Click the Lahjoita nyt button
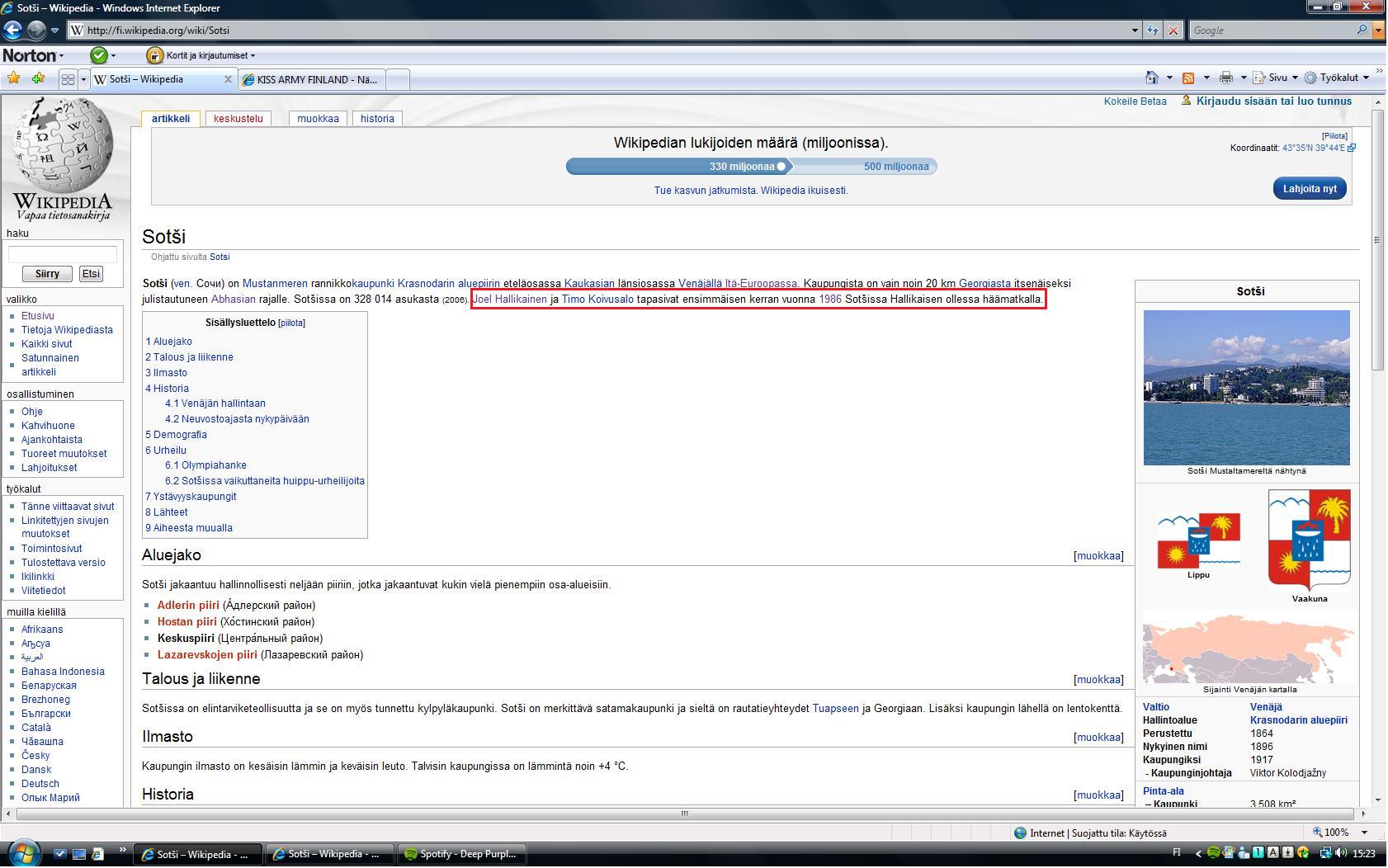1388x868 pixels. coord(1310,189)
